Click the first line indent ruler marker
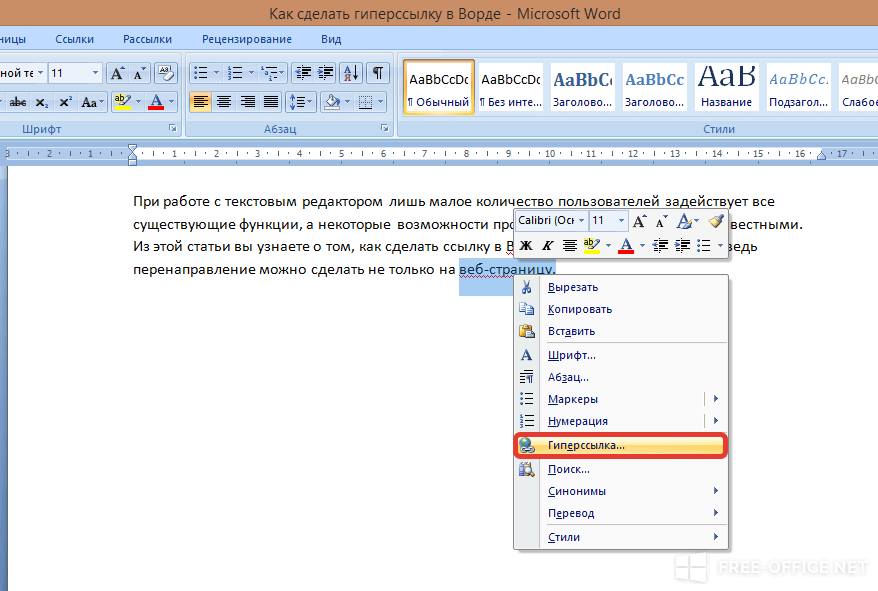Viewport: 878px width, 591px height. pyautogui.click(x=132, y=148)
